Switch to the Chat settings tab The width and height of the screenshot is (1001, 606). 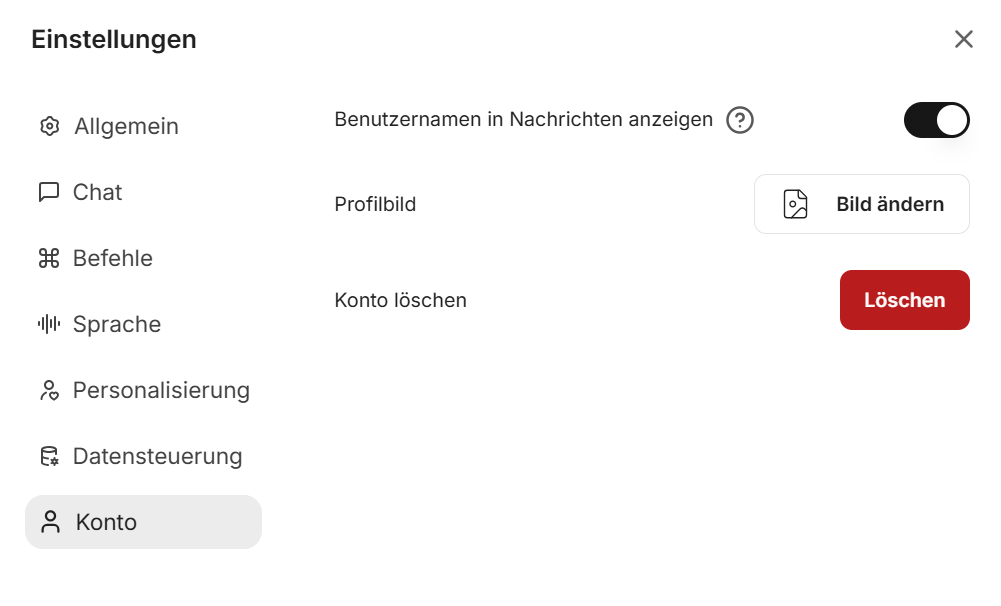(97, 192)
